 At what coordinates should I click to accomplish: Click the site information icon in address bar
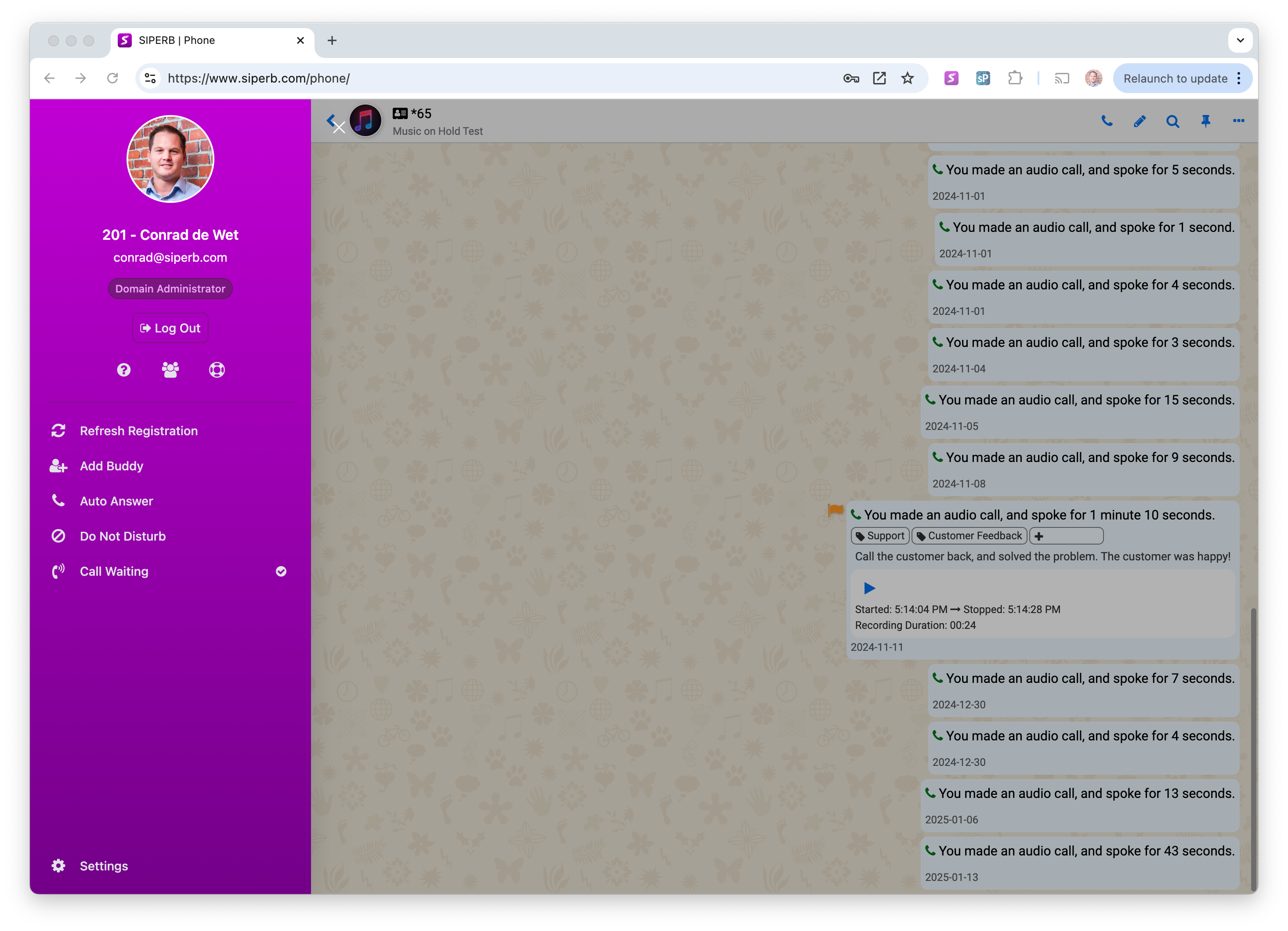[150, 78]
